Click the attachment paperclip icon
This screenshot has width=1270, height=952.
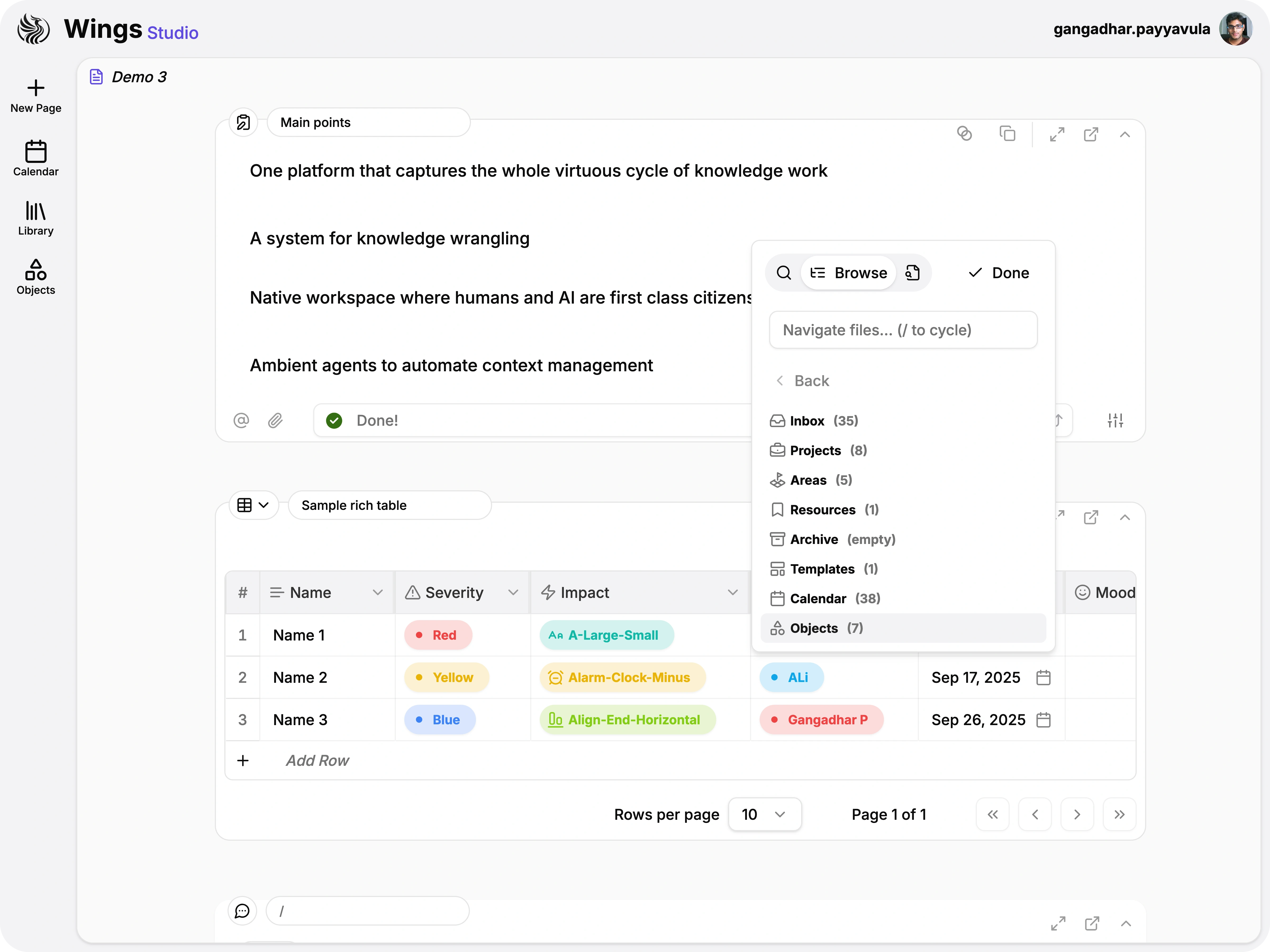click(276, 421)
